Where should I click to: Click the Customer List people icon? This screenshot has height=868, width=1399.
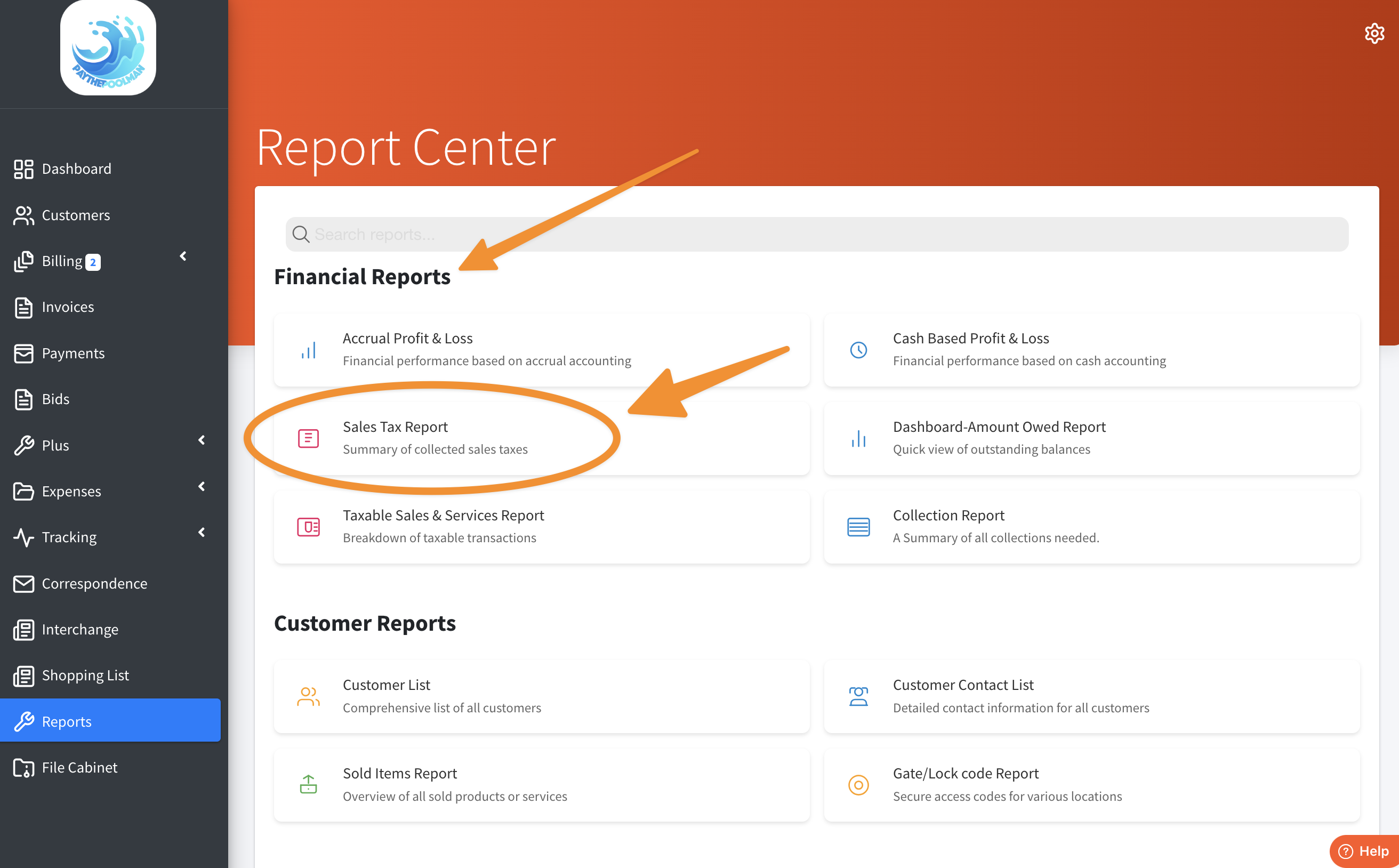[x=308, y=696]
